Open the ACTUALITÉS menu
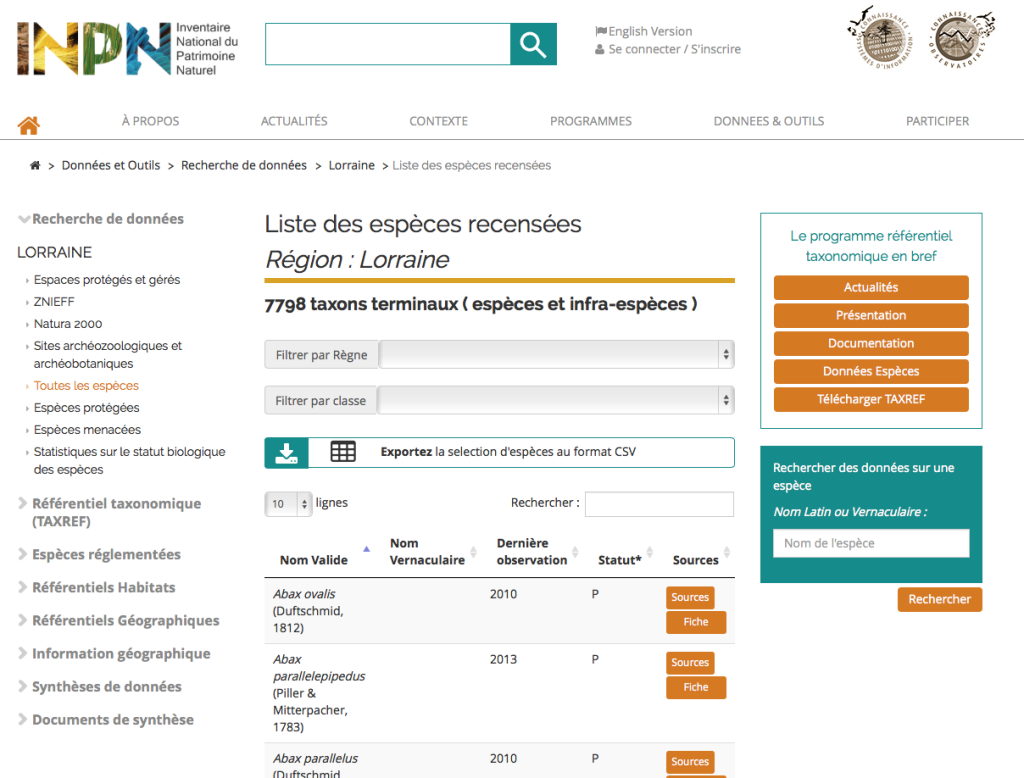Screen dimensions: 1024x778 [294, 121]
